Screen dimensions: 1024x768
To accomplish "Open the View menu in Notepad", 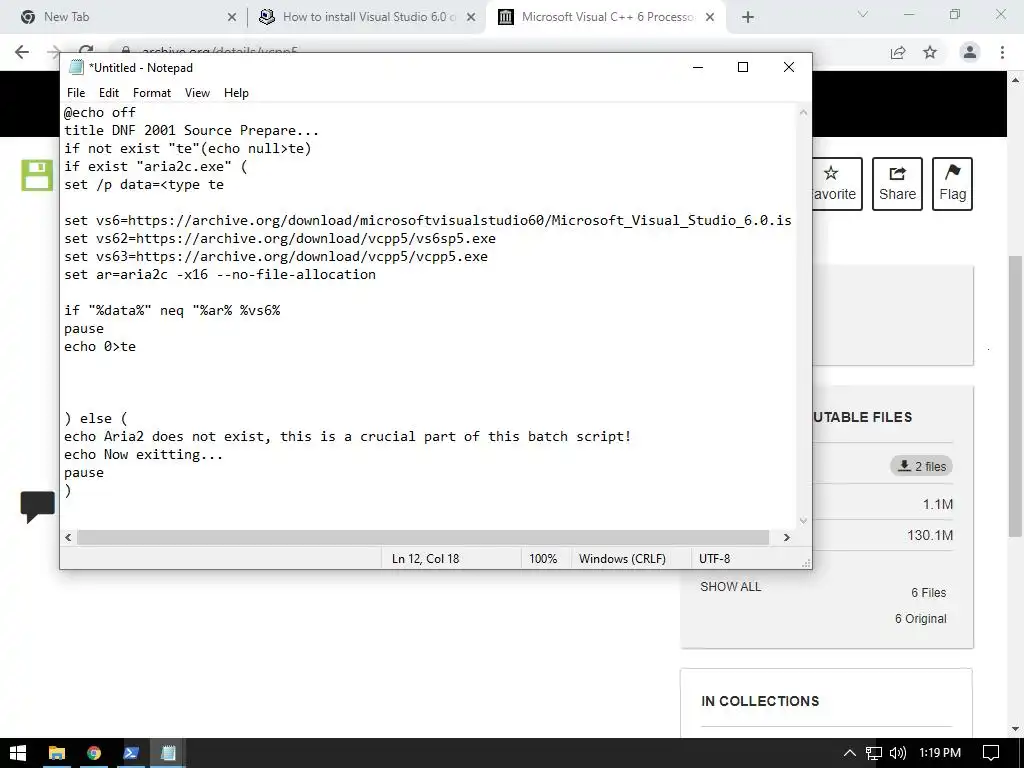I will (197, 93).
